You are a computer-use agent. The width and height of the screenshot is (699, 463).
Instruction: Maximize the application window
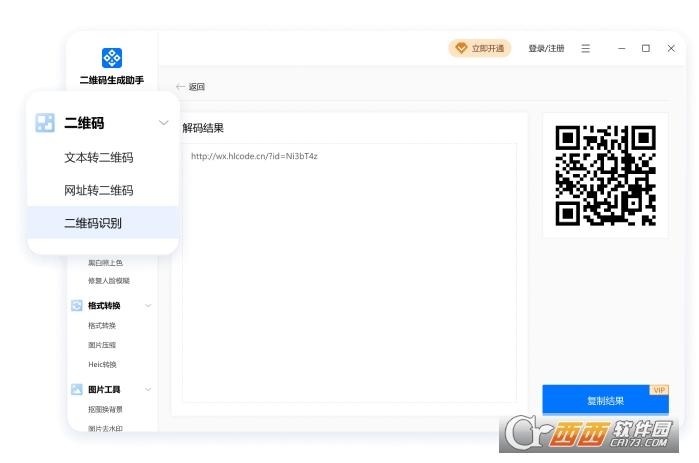[646, 48]
